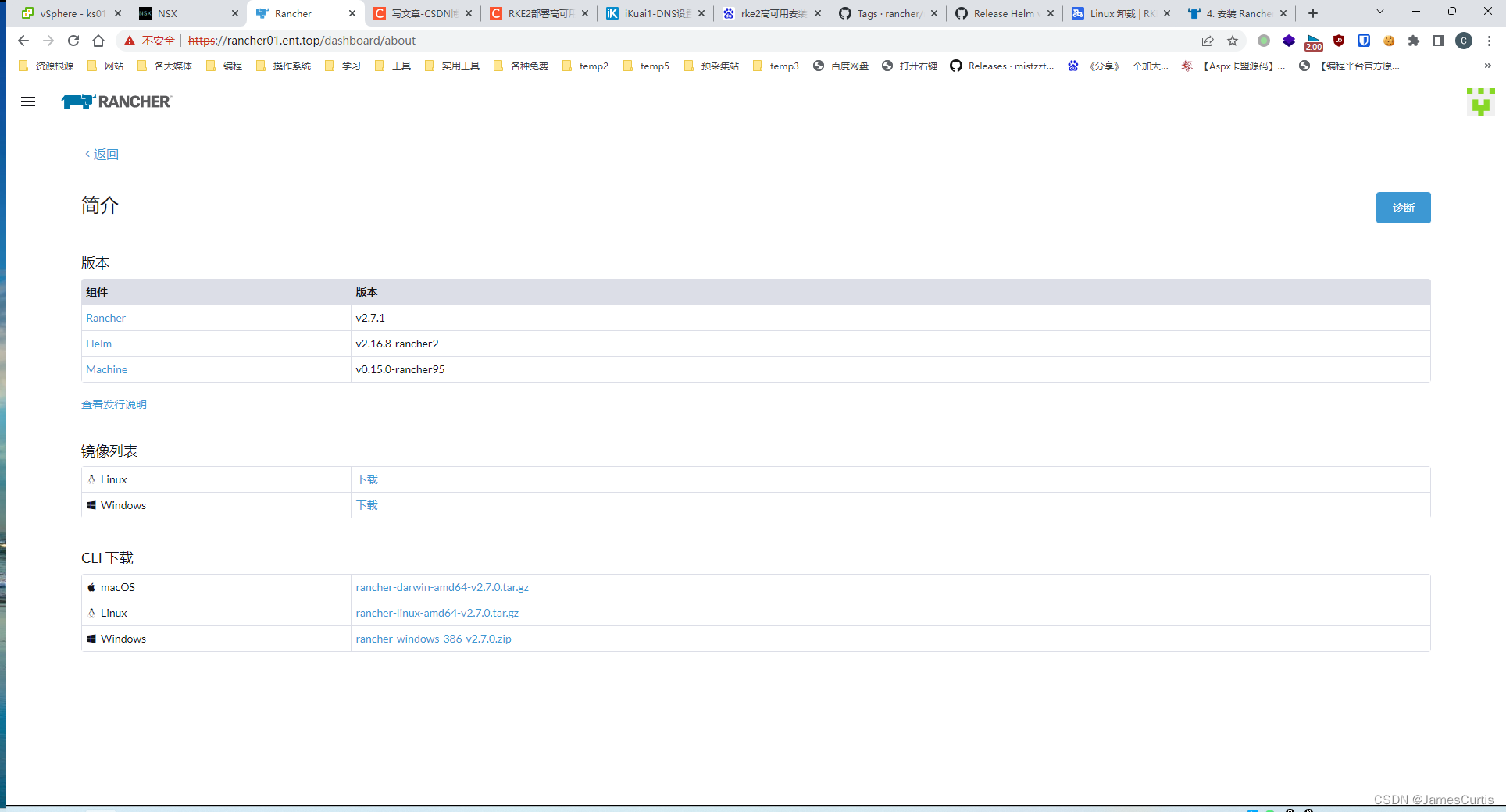
Task: Click the cookie extension icon
Action: pos(1389,41)
